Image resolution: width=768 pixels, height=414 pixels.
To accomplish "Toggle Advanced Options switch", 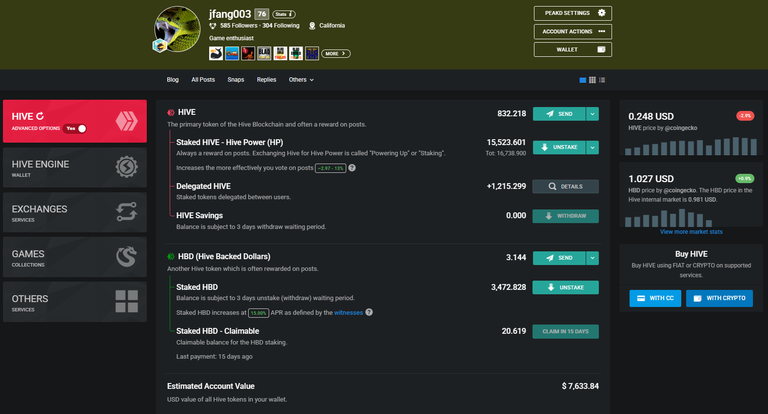I will pos(75,128).
